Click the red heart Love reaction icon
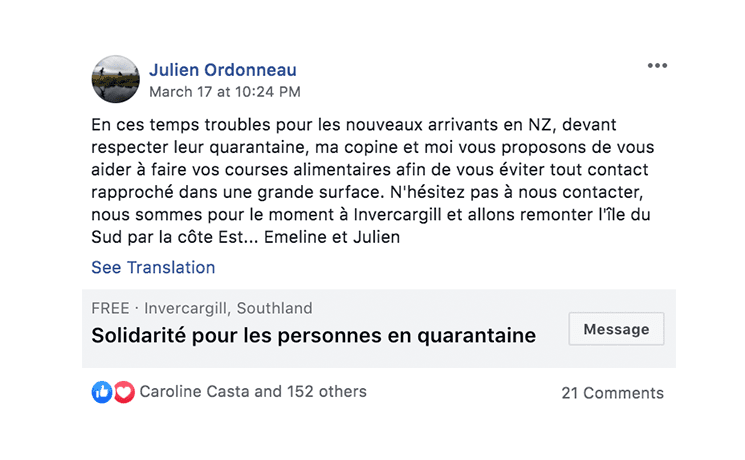This screenshot has height=460, width=745. coord(124,392)
